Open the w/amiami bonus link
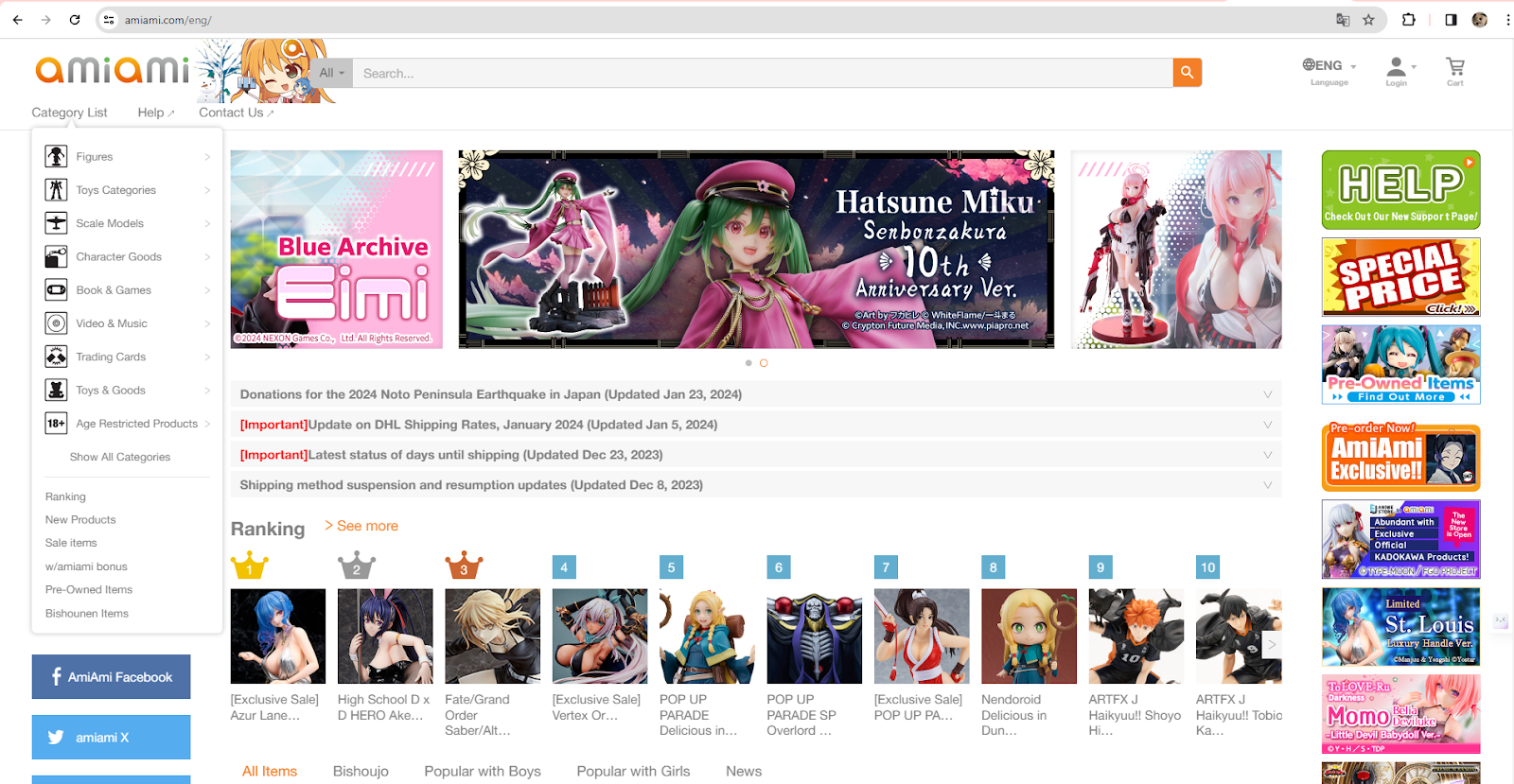The width and height of the screenshot is (1514, 784). (x=86, y=566)
